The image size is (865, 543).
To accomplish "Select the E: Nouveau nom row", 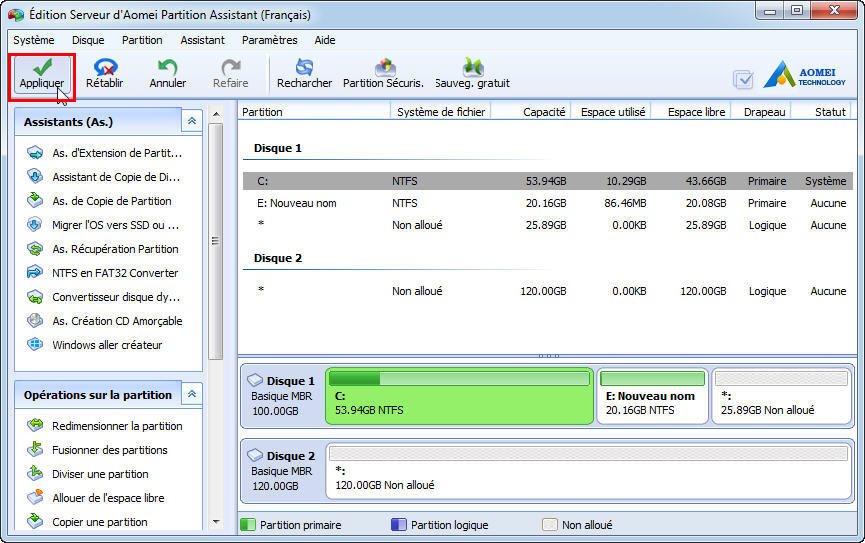I will pyautogui.click(x=548, y=203).
